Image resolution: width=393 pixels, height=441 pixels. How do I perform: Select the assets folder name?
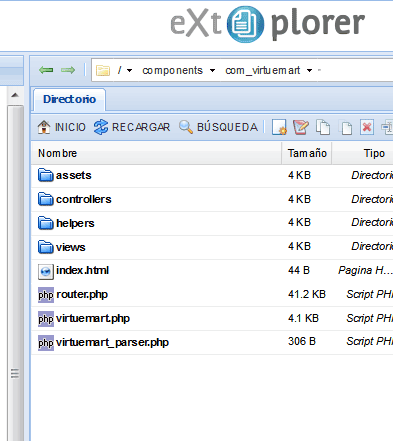click(74, 175)
